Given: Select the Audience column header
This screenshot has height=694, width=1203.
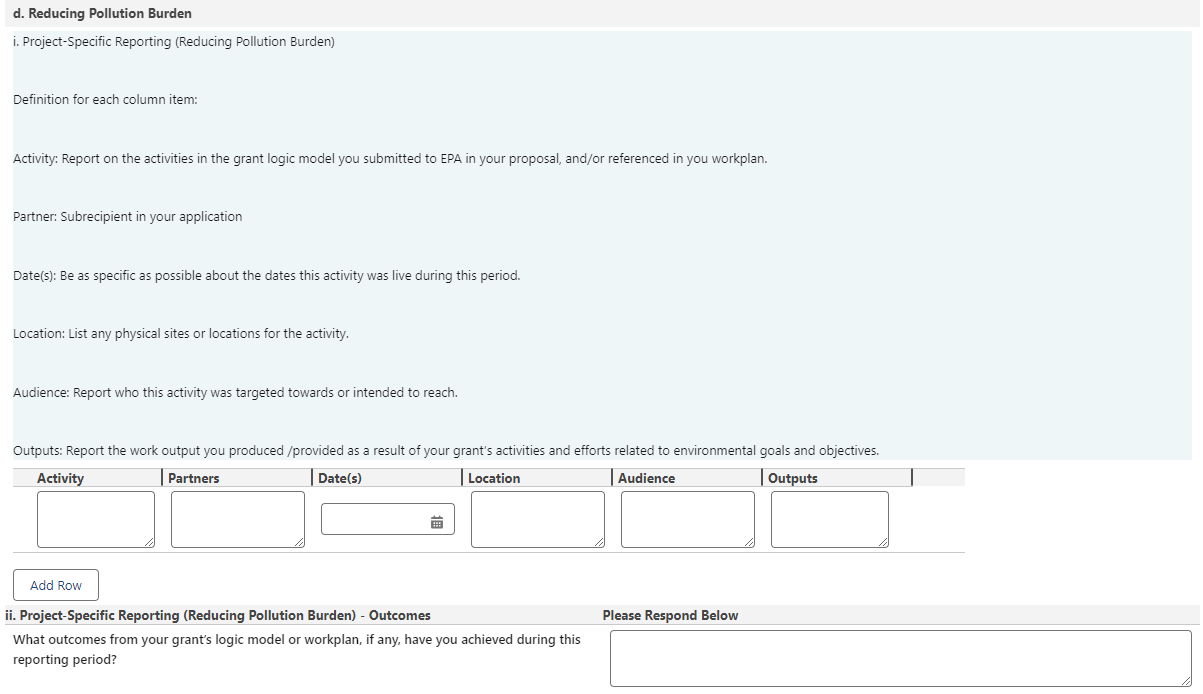Looking at the screenshot, I should tap(646, 478).
